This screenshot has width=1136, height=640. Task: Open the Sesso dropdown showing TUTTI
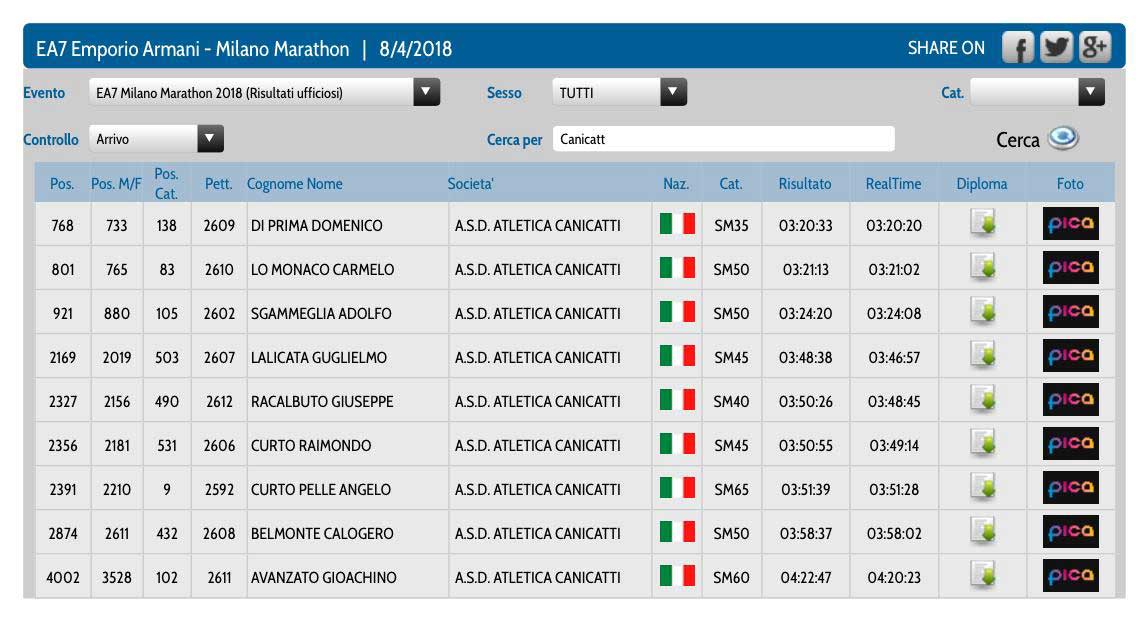(674, 93)
